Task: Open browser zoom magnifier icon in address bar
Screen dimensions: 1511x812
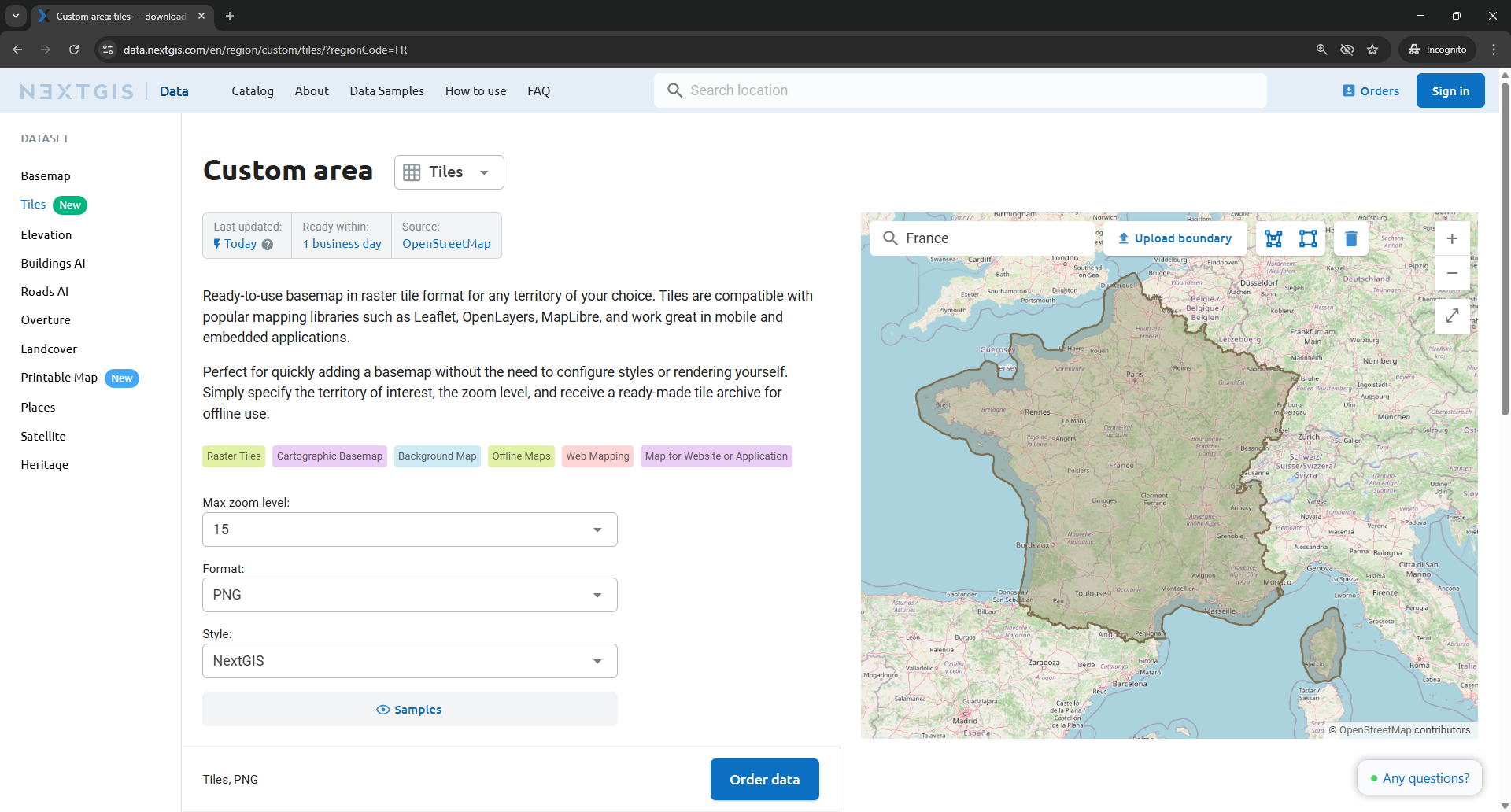Action: (1322, 50)
